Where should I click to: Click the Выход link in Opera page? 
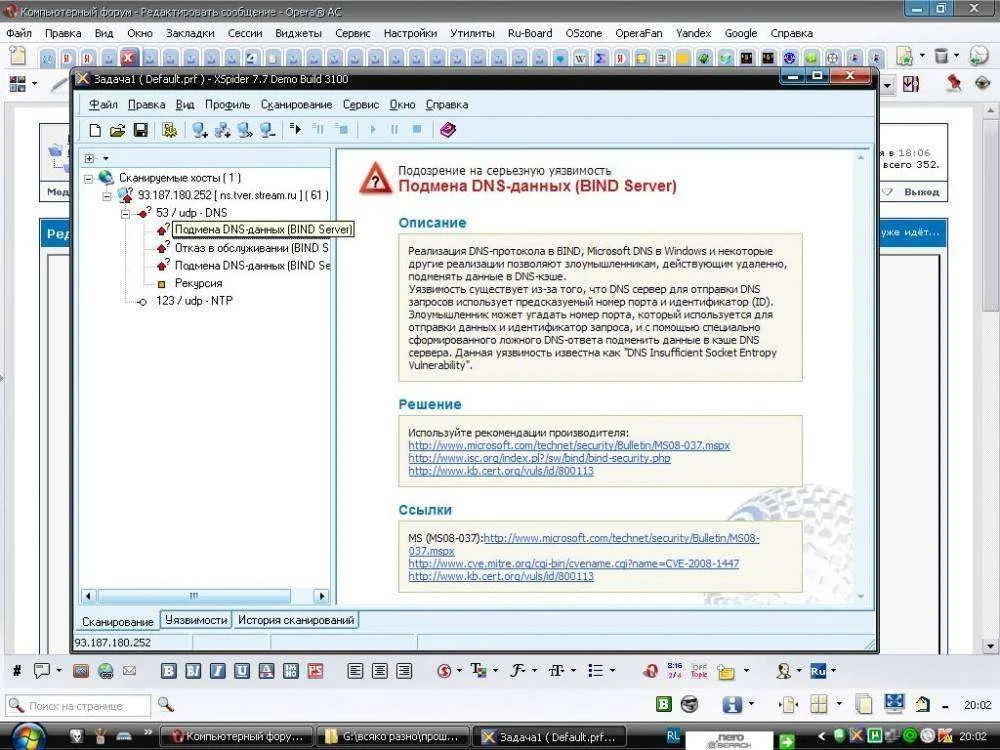pos(921,192)
